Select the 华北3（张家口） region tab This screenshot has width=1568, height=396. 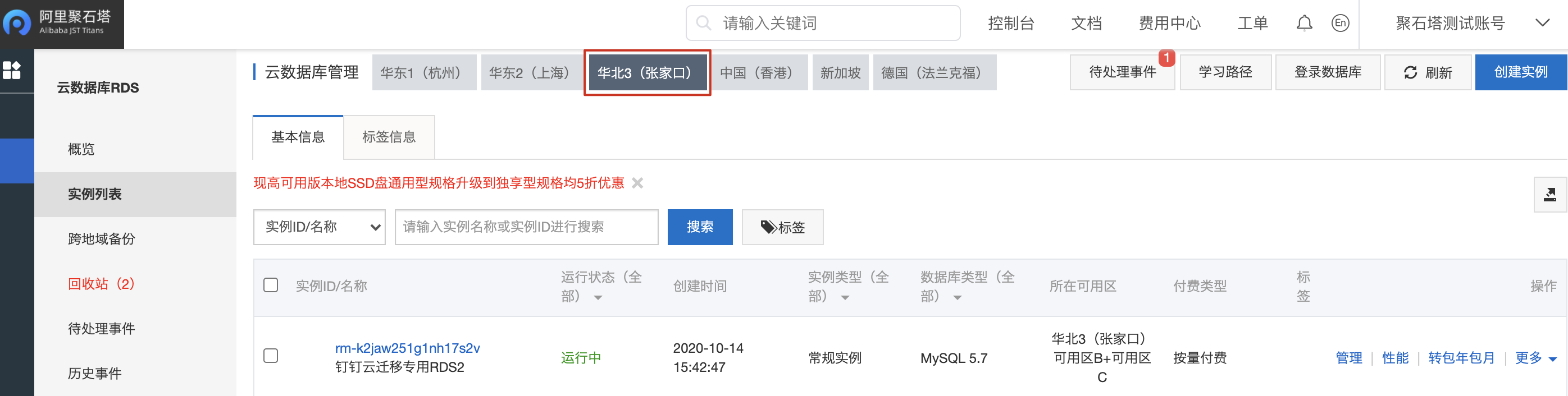[x=648, y=72]
